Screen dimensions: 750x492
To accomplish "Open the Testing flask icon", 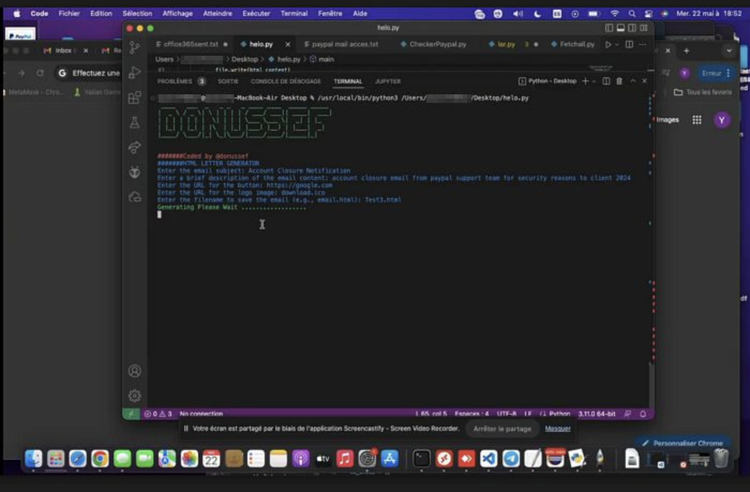I will click(x=134, y=123).
